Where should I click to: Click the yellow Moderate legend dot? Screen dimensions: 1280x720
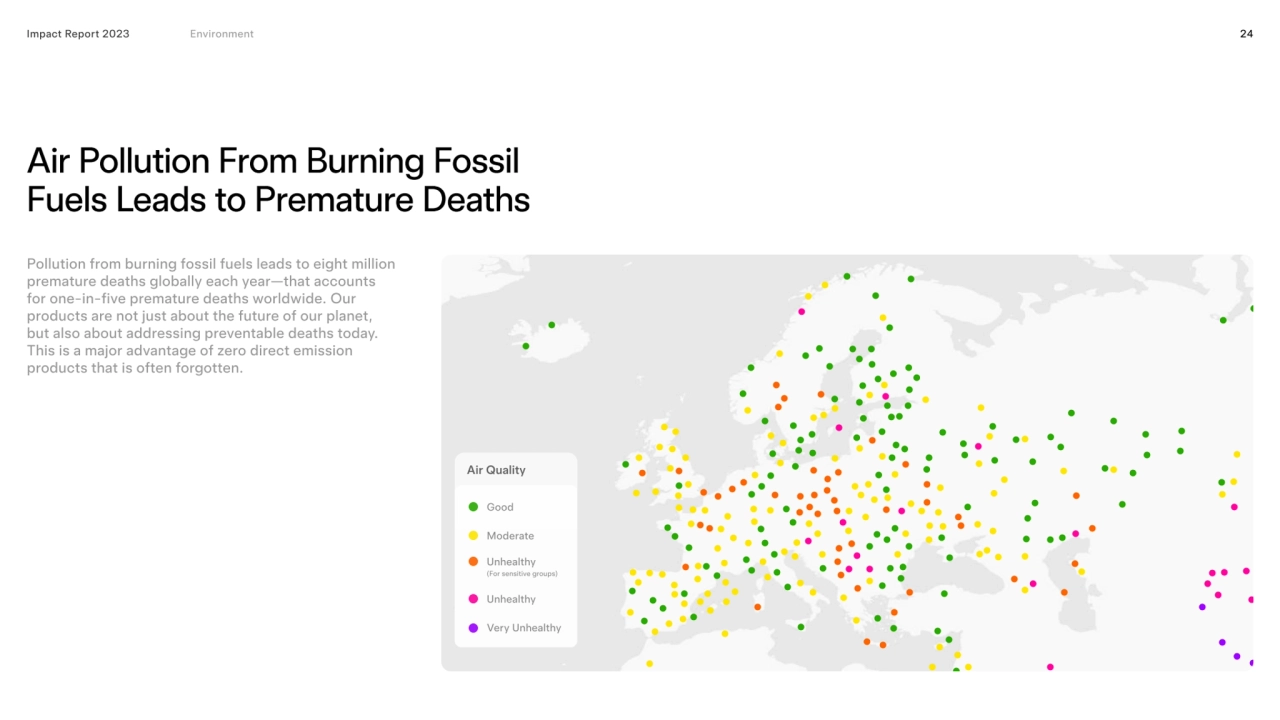point(473,535)
